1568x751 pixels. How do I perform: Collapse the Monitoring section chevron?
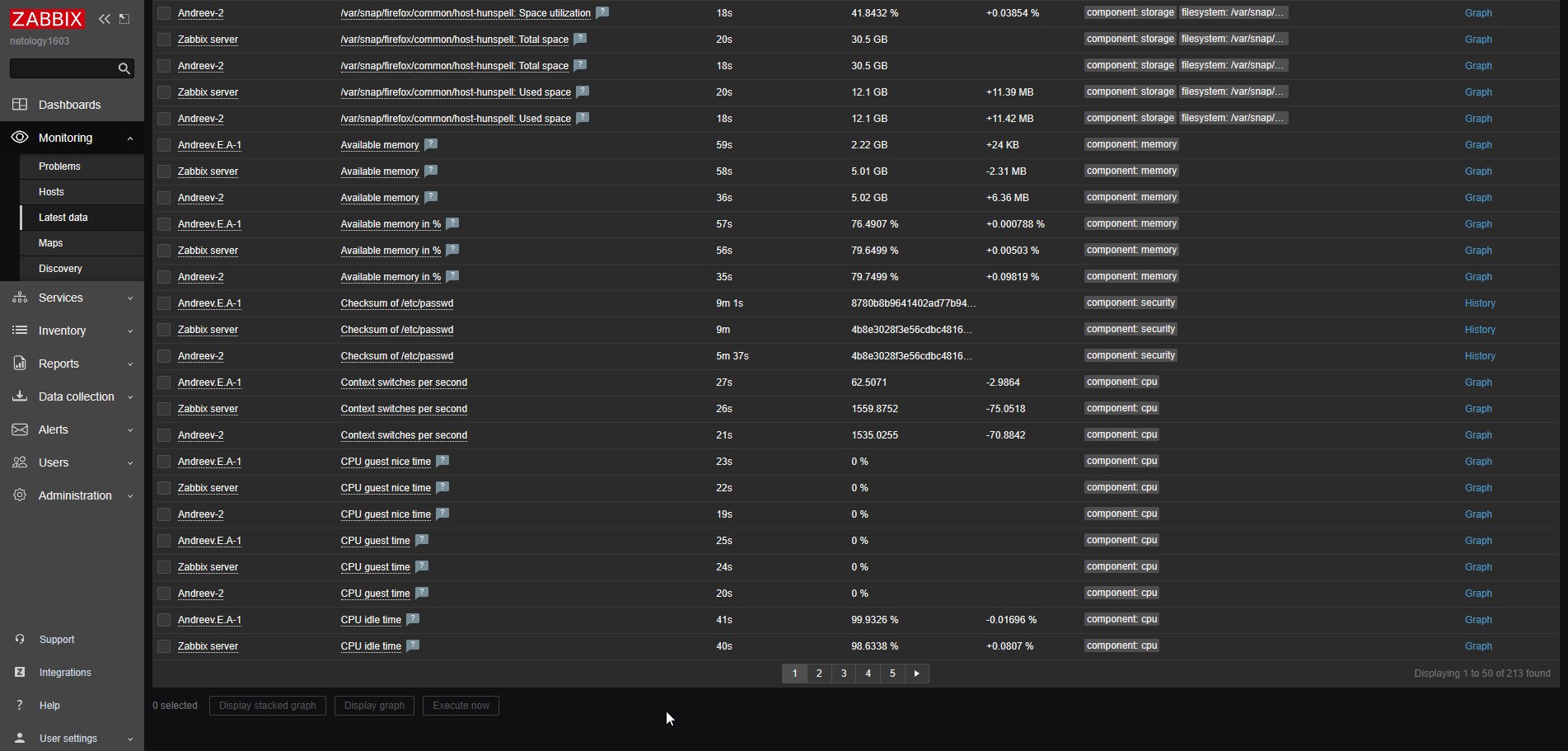pos(130,138)
